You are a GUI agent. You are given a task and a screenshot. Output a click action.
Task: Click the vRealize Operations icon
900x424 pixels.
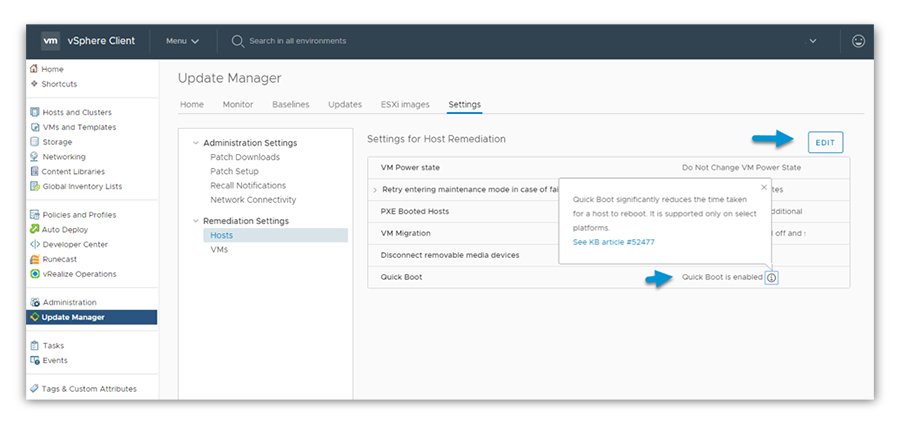34,274
